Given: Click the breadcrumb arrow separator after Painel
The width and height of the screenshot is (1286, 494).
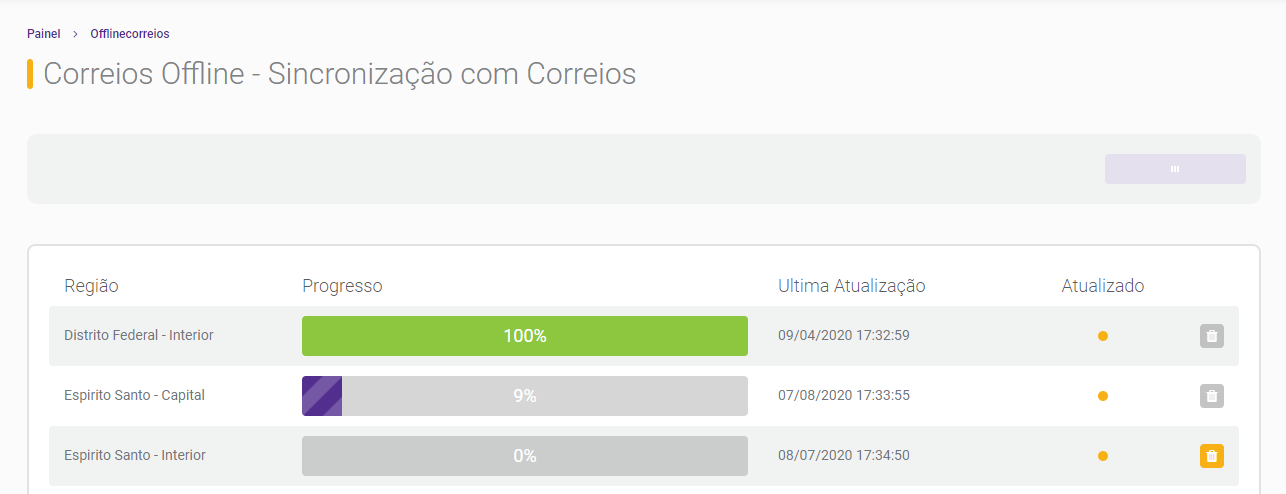Looking at the screenshot, I should pos(75,34).
